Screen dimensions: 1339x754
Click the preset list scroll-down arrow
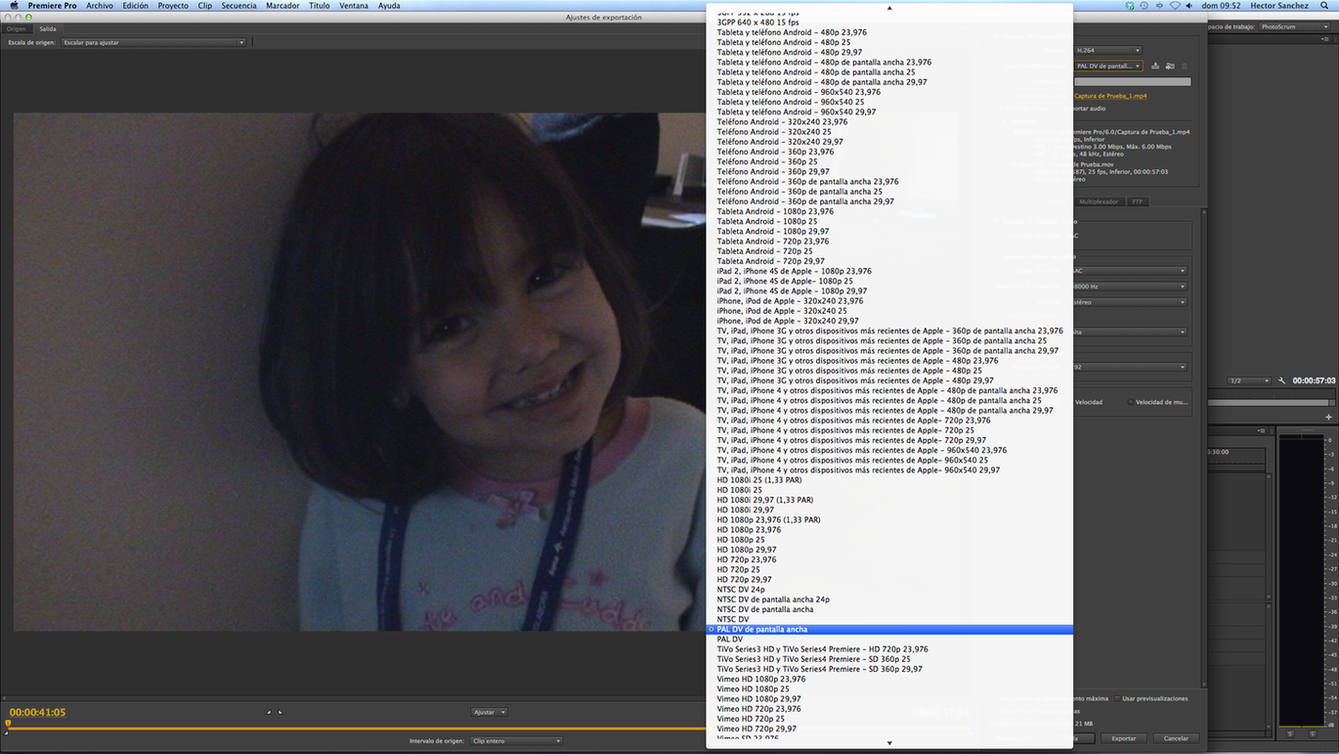[889, 743]
